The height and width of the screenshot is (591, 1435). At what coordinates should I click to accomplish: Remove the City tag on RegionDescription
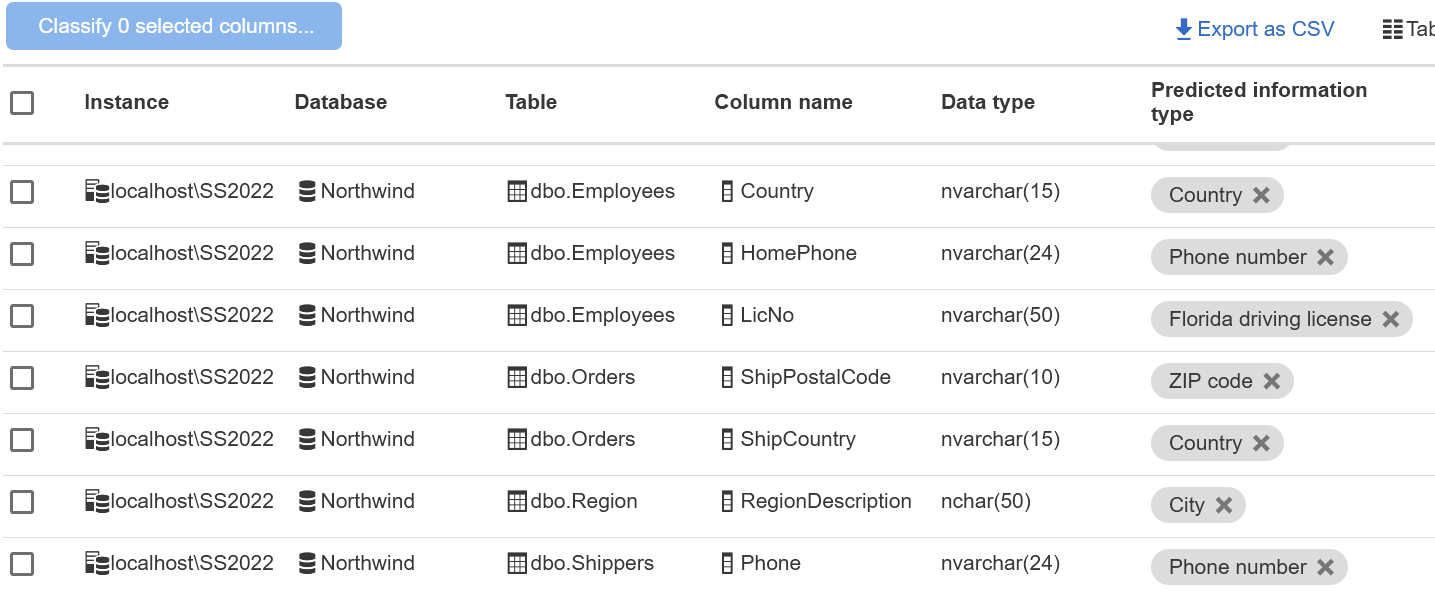coord(1223,505)
